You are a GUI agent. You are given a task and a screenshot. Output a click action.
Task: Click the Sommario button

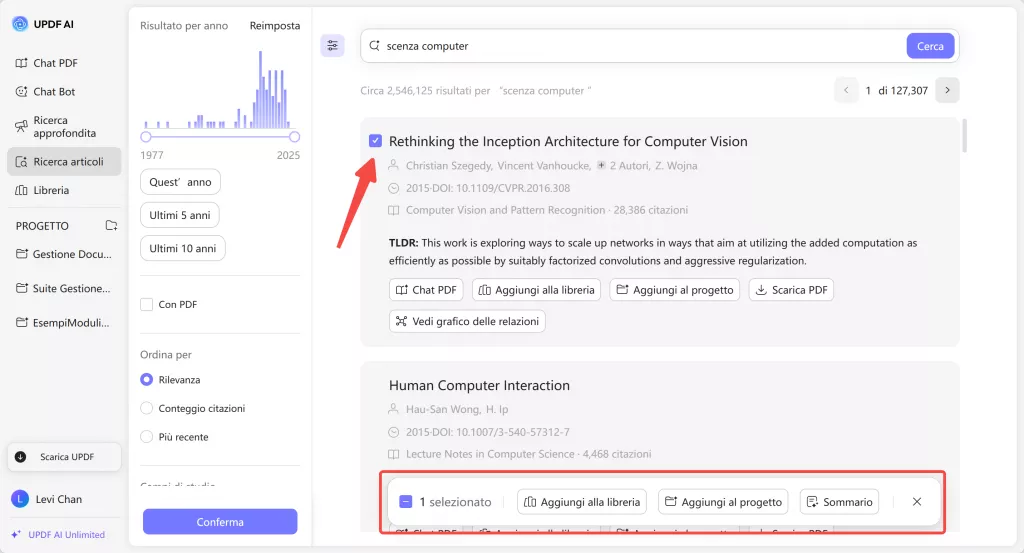coord(839,501)
